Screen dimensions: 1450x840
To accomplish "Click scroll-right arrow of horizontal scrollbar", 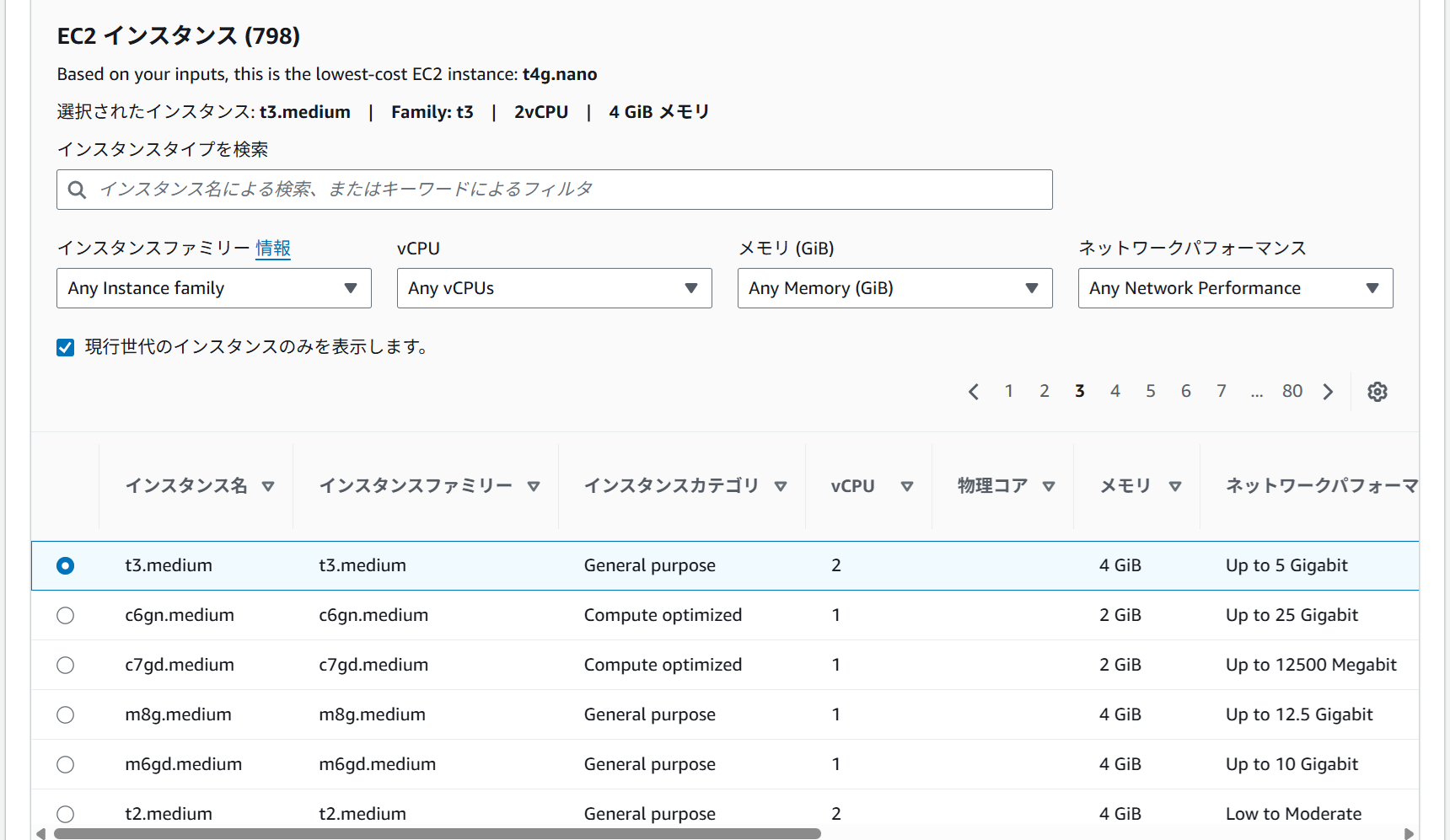I will click(1409, 833).
